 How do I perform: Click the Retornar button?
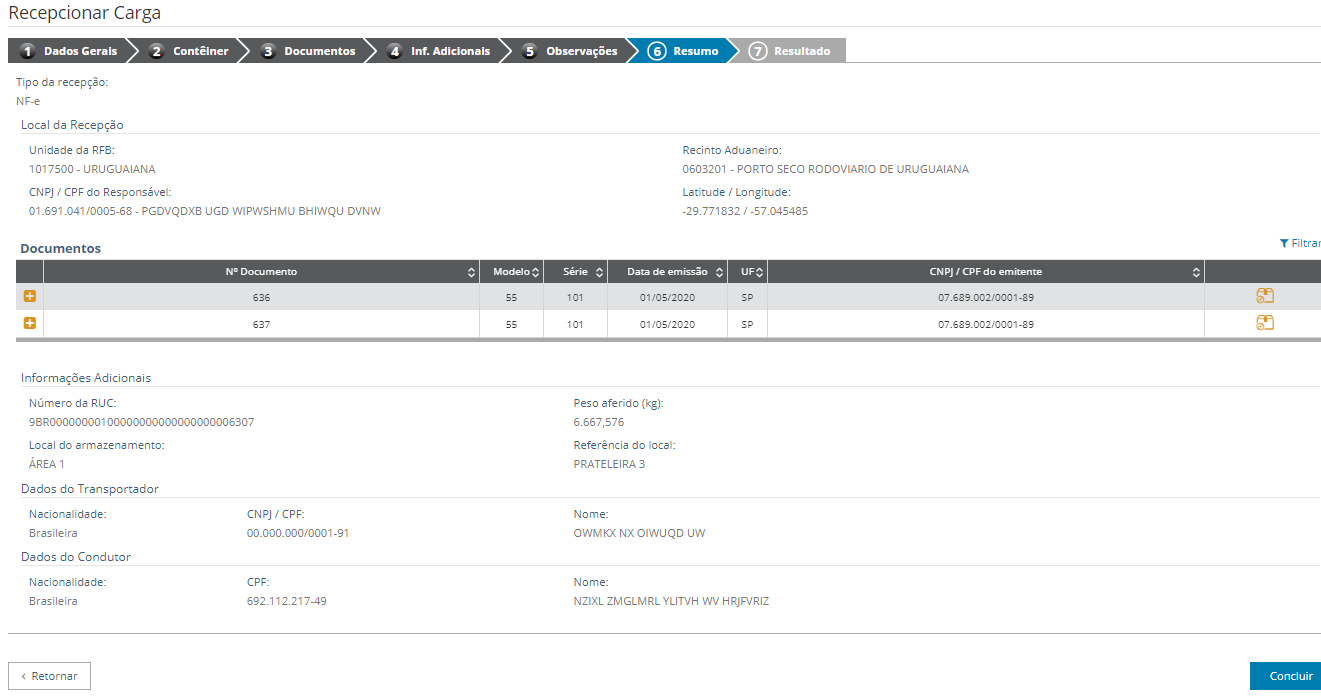tap(50, 676)
